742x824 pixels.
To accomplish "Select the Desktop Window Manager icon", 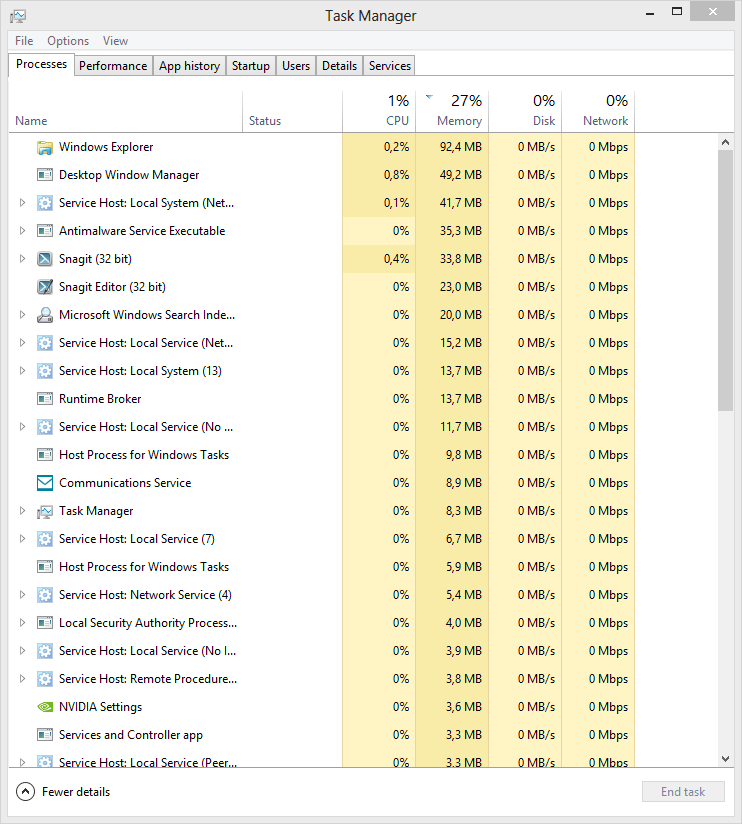I will click(45, 175).
